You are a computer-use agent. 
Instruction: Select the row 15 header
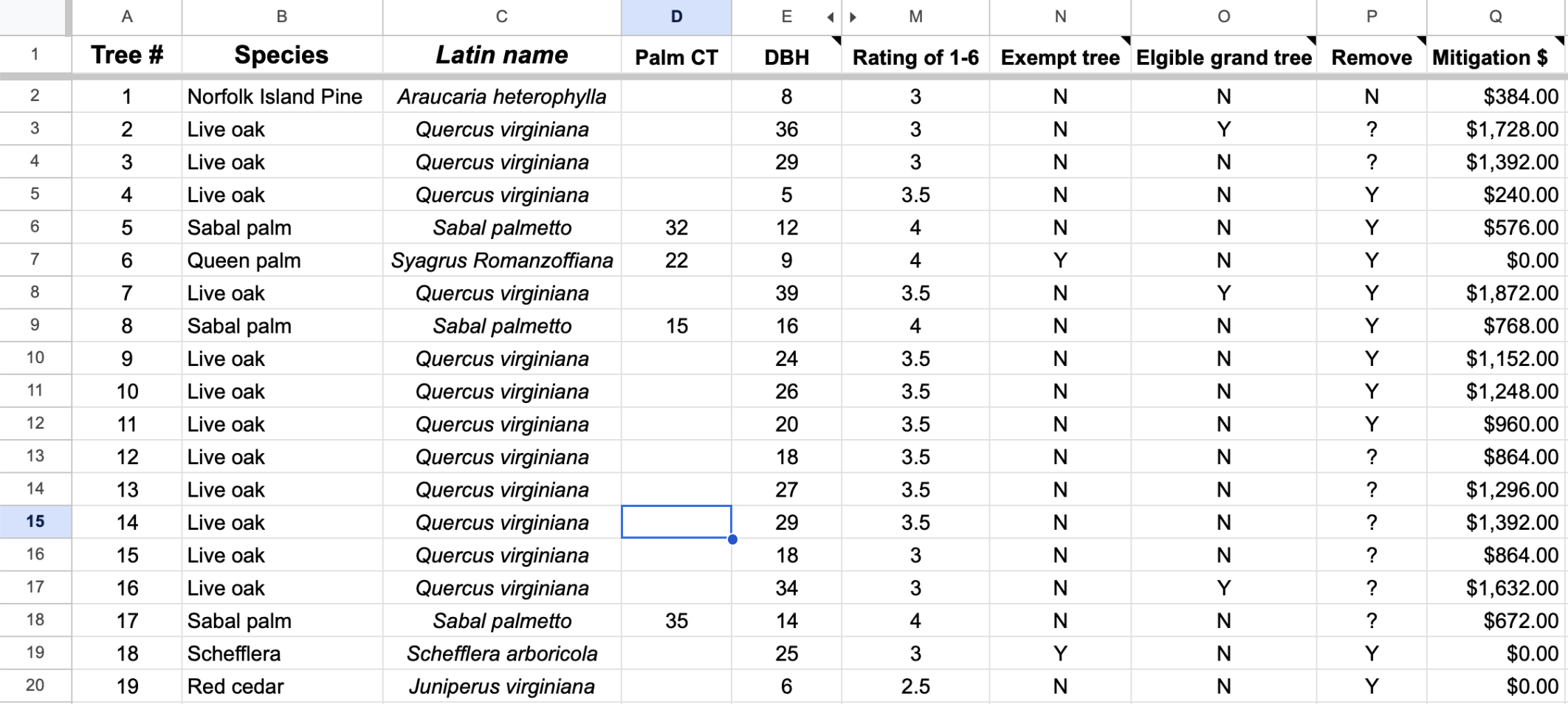[x=35, y=522]
